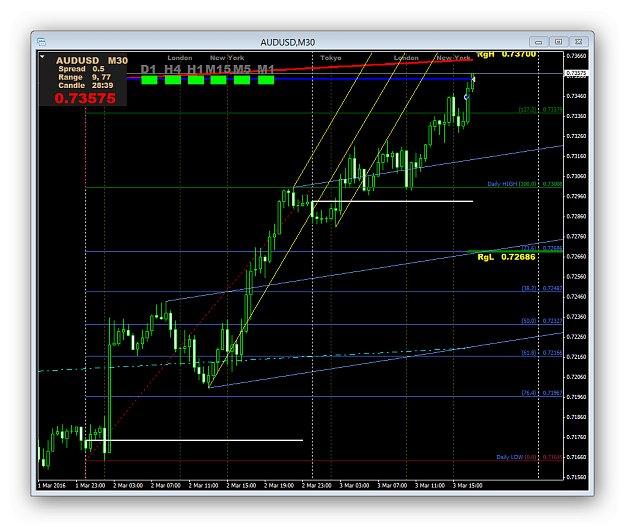Click the small triangle at chart's top-left corner
Screen dimensions: 625x527
[42, 57]
